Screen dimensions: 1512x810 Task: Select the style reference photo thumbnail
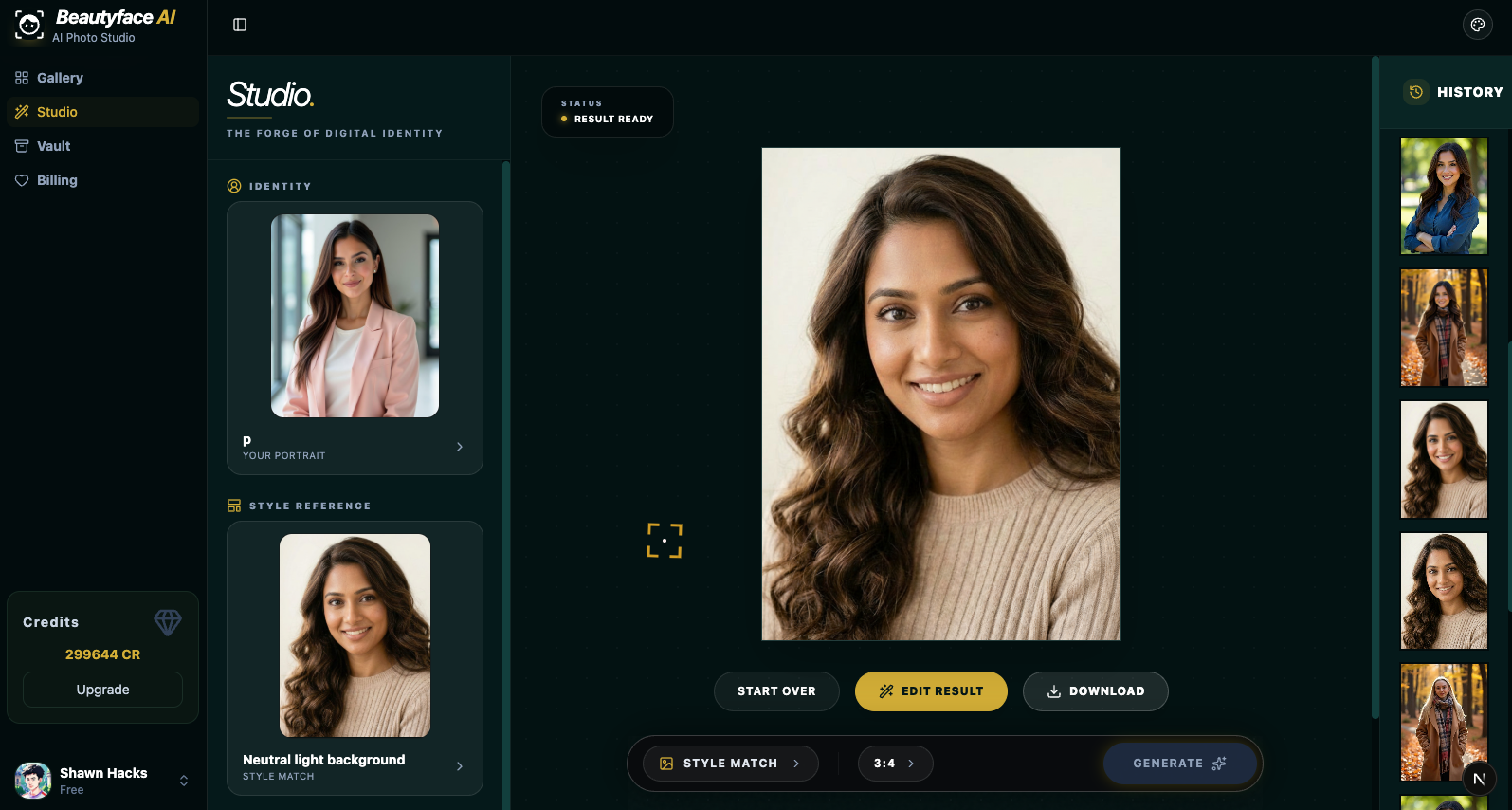click(x=355, y=635)
